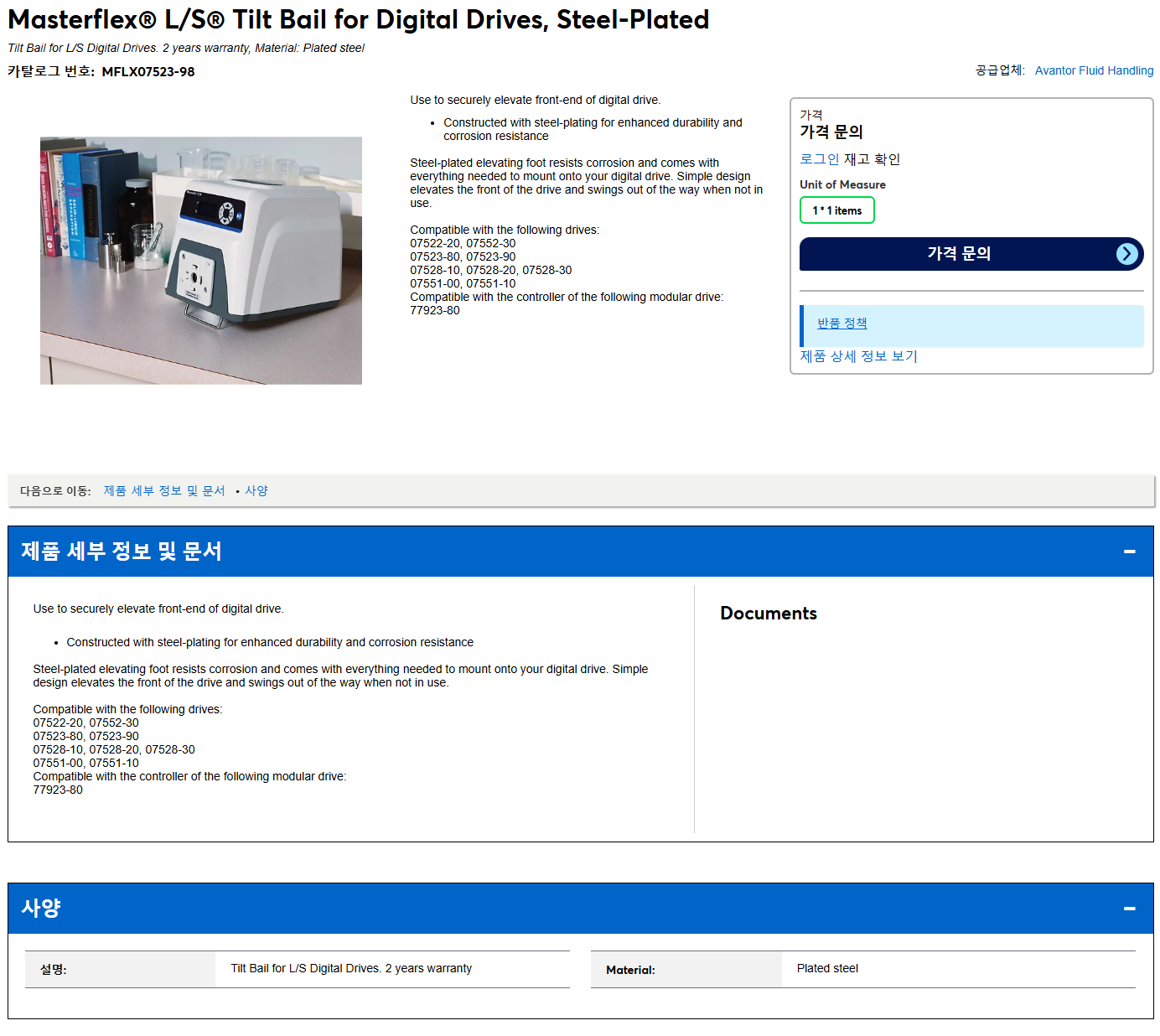
Task: Jump to 사양 anchor link
Action: click(x=256, y=491)
